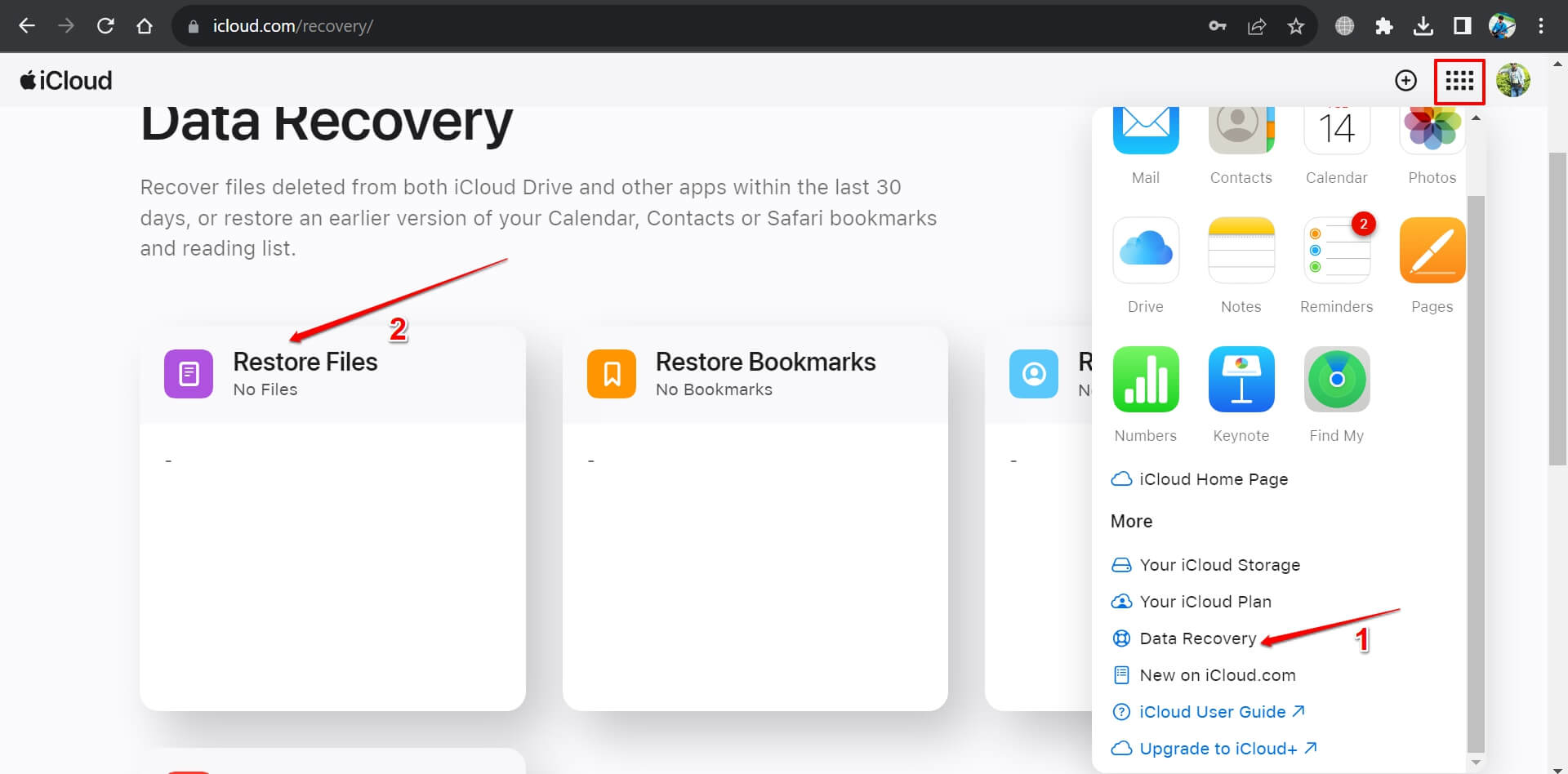Open the browser downloads icon
The width and height of the screenshot is (1568, 774).
coord(1423,26)
